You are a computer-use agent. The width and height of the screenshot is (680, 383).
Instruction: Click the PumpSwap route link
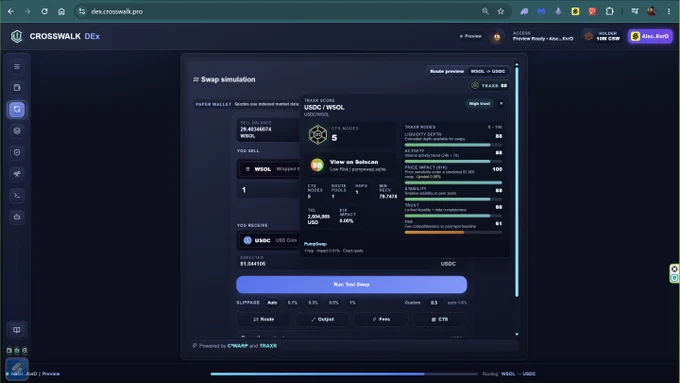click(x=315, y=244)
